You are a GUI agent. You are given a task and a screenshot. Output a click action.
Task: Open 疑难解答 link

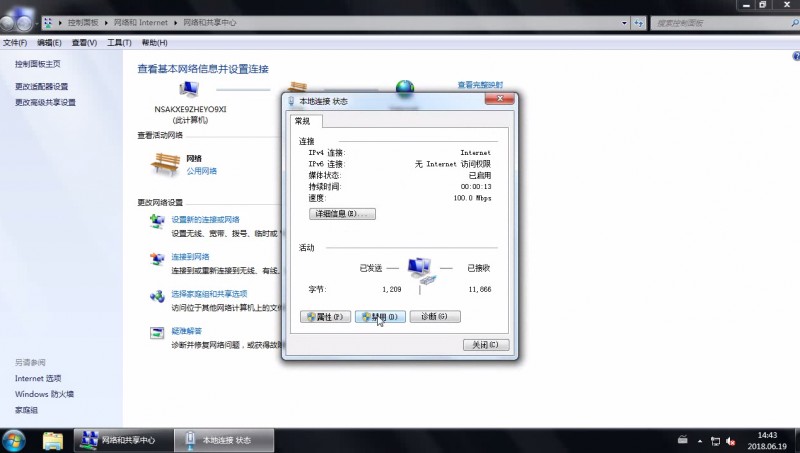pyautogui.click(x=186, y=331)
